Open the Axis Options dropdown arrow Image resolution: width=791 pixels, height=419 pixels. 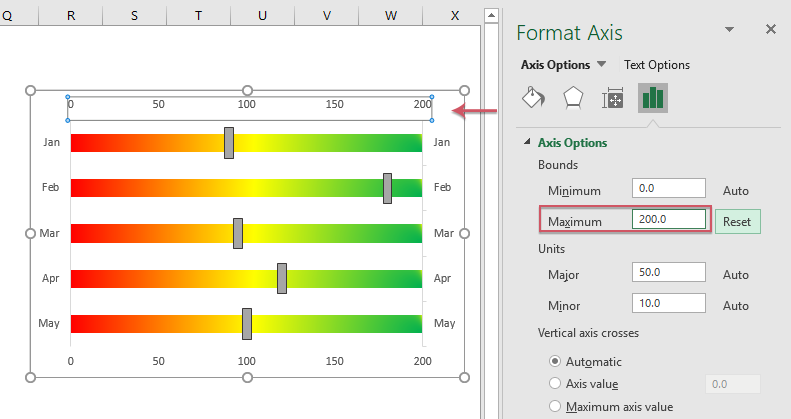coord(601,65)
